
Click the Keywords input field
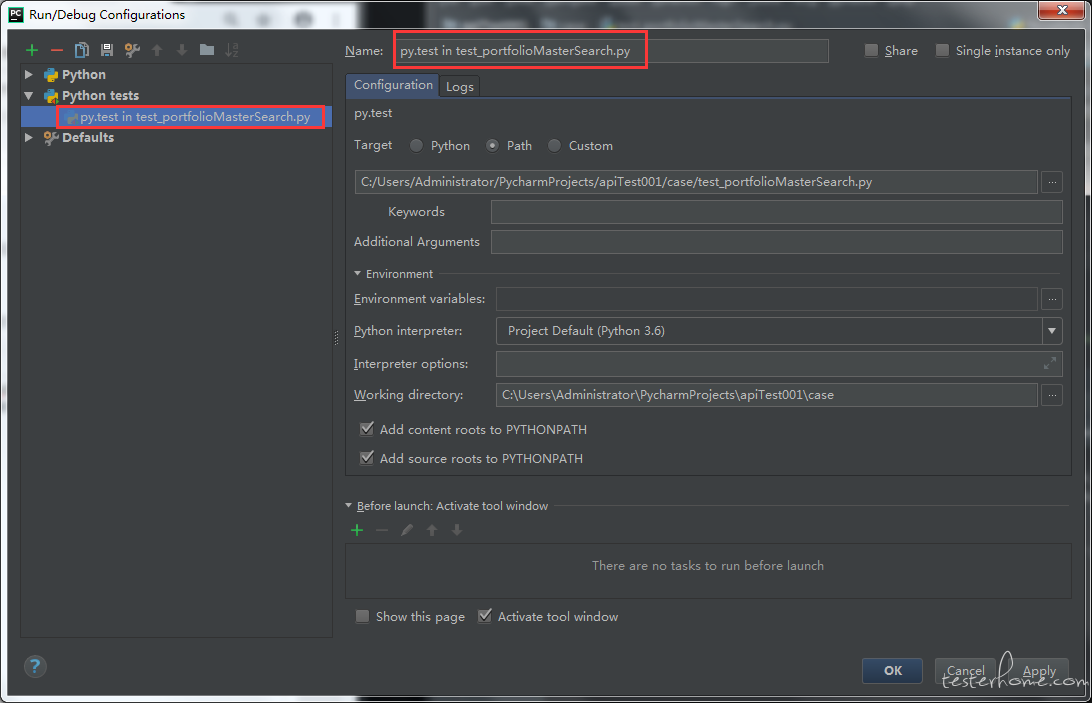[x=777, y=212]
